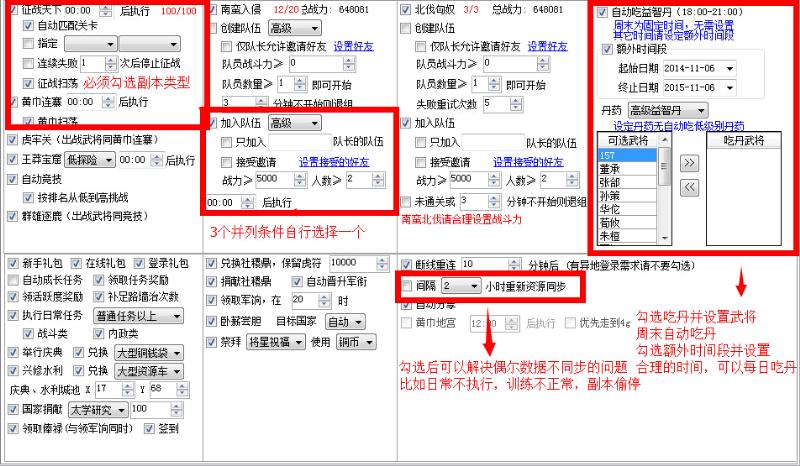Open the 丹药 高级益智丹 dropdown
Image resolution: width=800 pixels, height=466 pixels.
(x=701, y=109)
